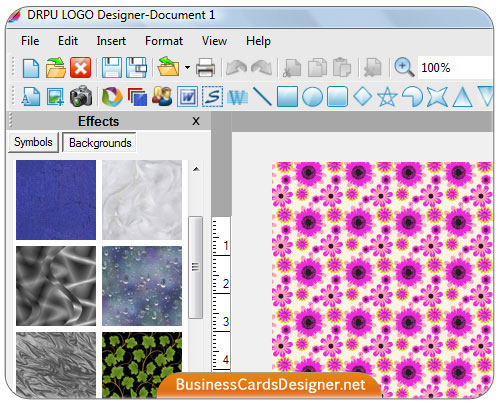Click the zoom magnifier icon
The image size is (500, 405).
coord(404,68)
